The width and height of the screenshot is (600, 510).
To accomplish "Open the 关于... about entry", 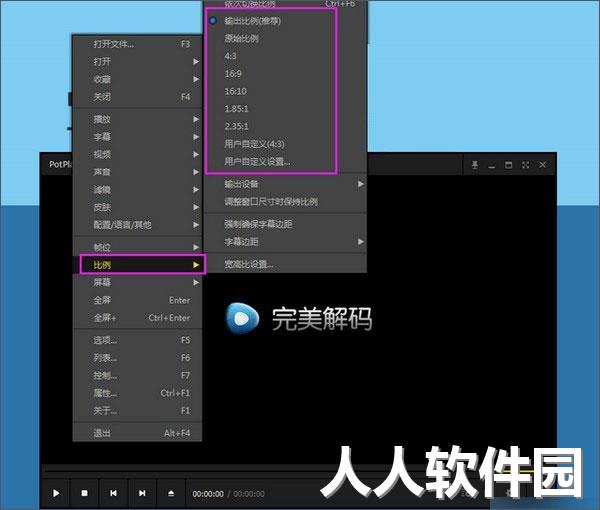I will tap(137, 410).
